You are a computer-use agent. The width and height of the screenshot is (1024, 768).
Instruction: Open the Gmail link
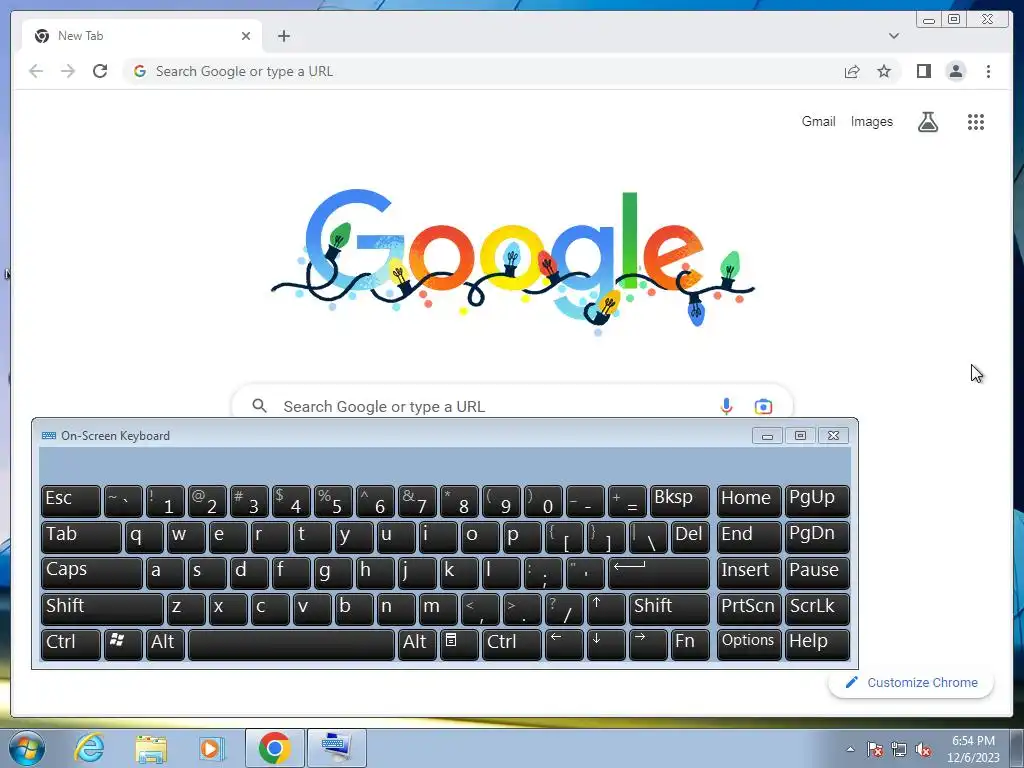(x=818, y=121)
